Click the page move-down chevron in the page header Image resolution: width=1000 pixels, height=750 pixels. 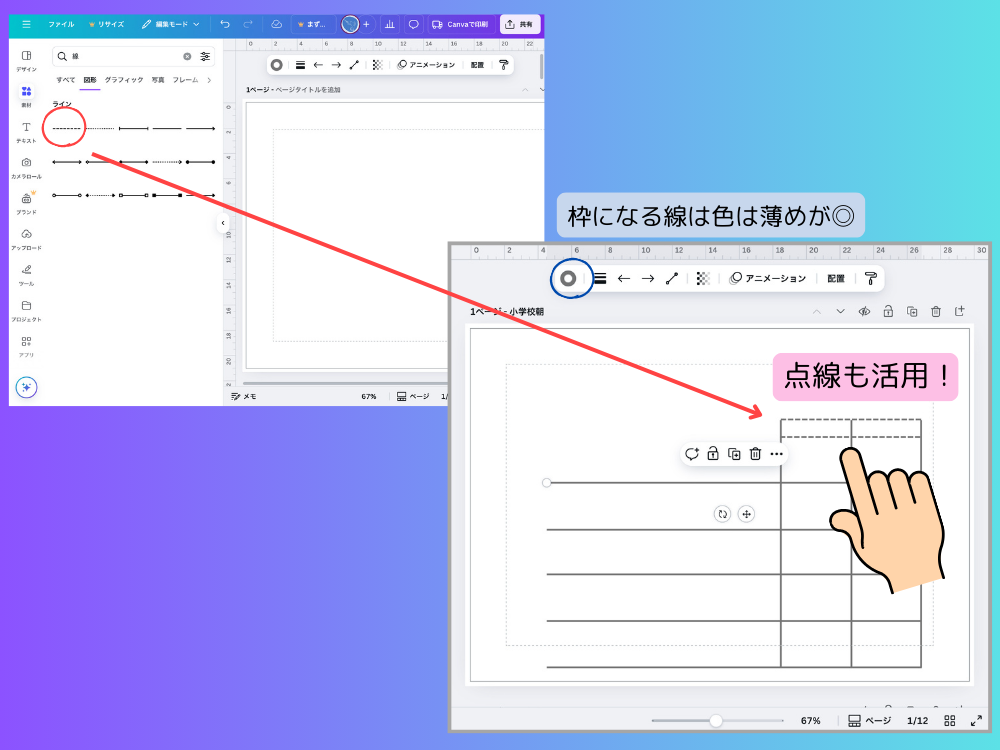(840, 312)
